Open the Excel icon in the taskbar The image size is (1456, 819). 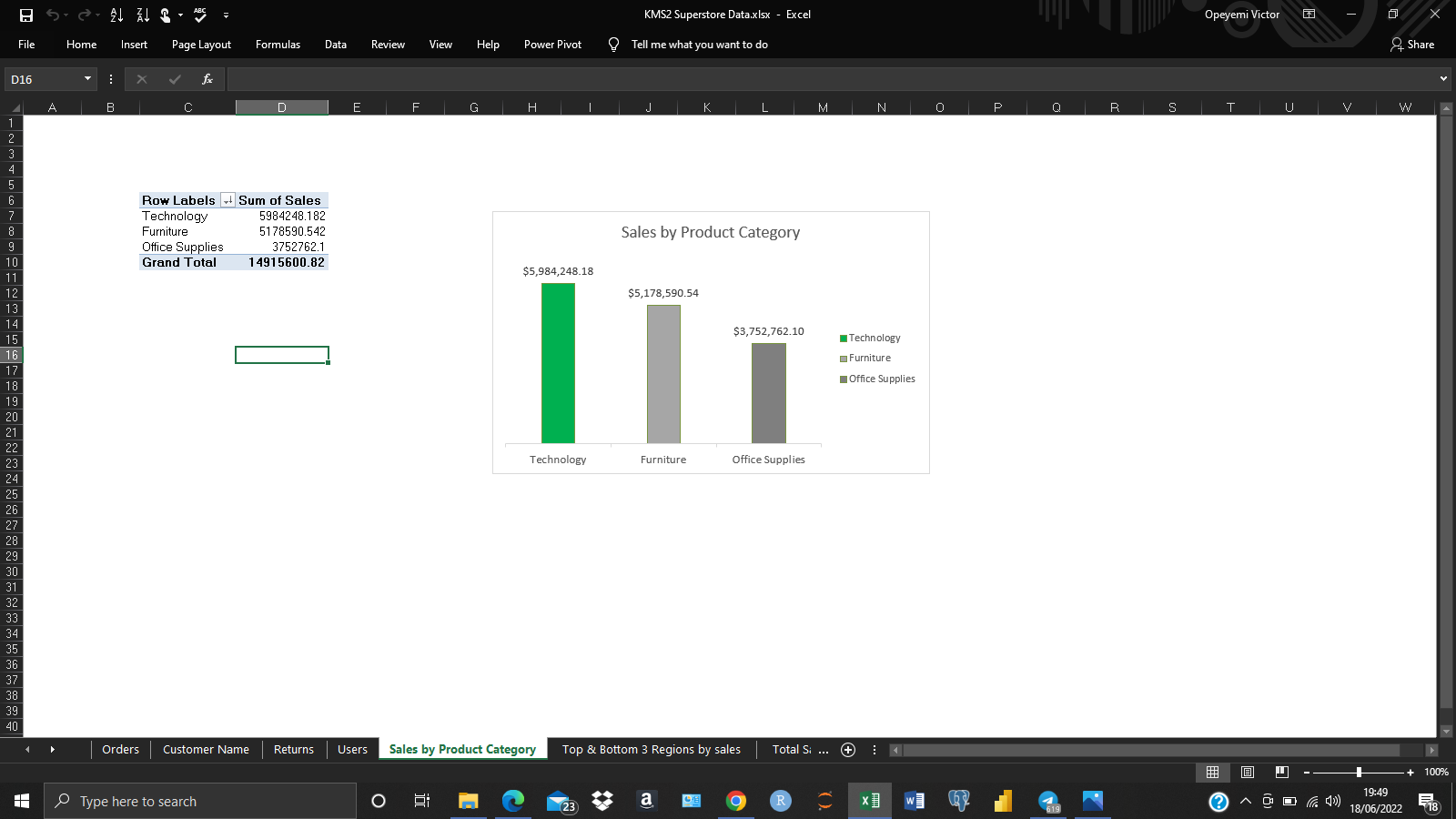point(869,801)
